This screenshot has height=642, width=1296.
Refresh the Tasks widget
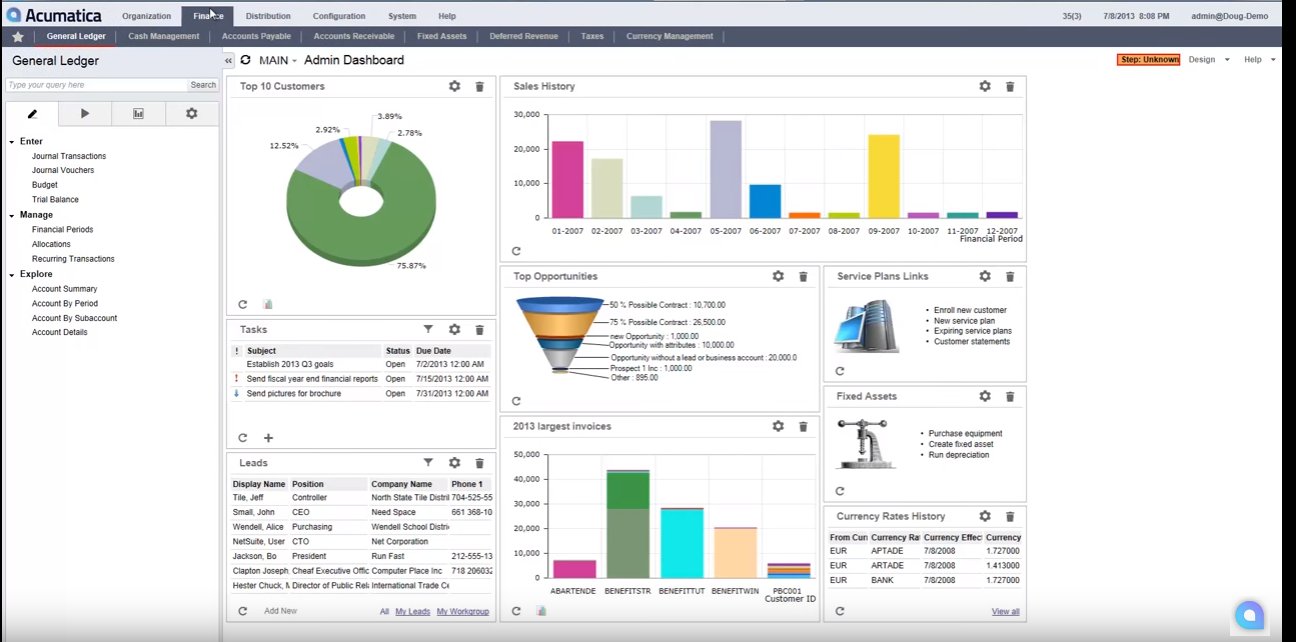click(243, 438)
